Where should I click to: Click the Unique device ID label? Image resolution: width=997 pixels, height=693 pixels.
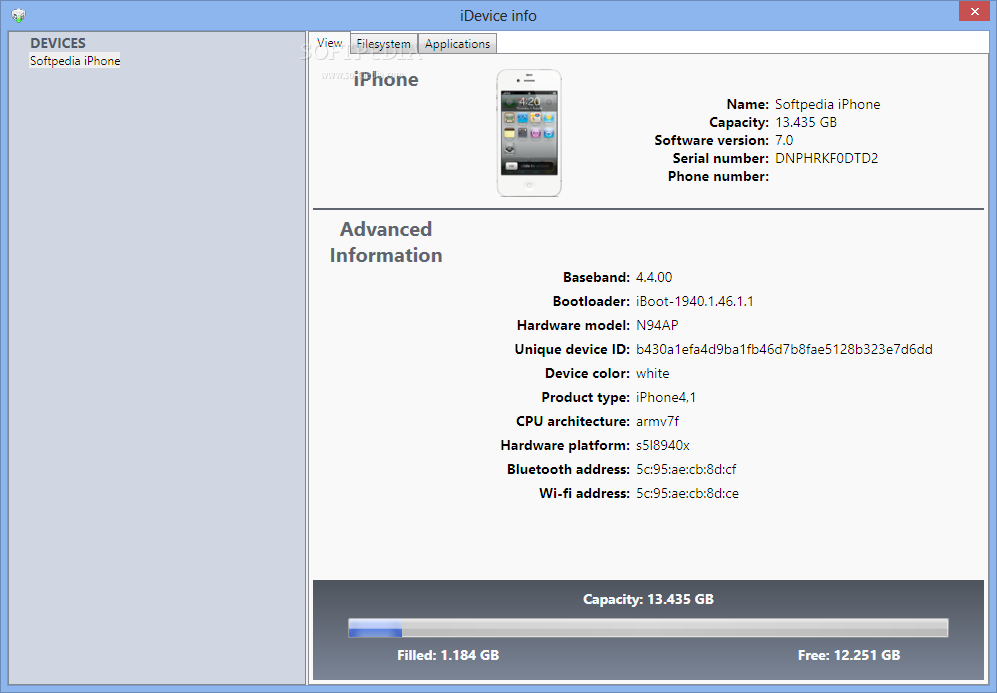572,350
